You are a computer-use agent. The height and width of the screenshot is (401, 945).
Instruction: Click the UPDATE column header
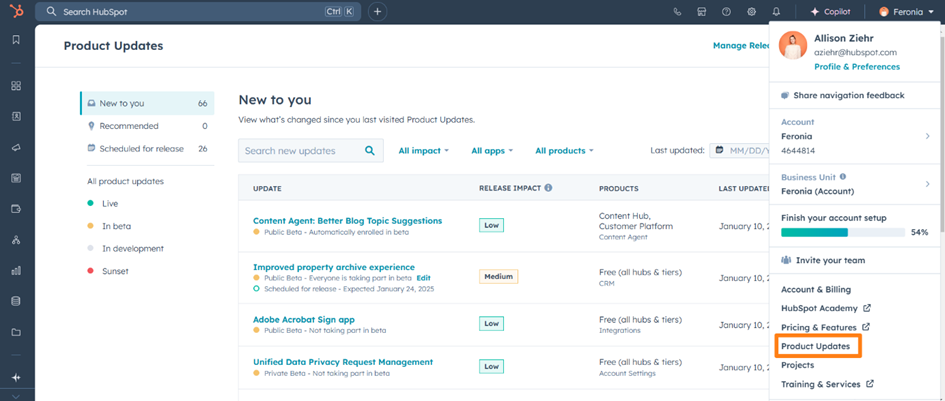[267, 189]
